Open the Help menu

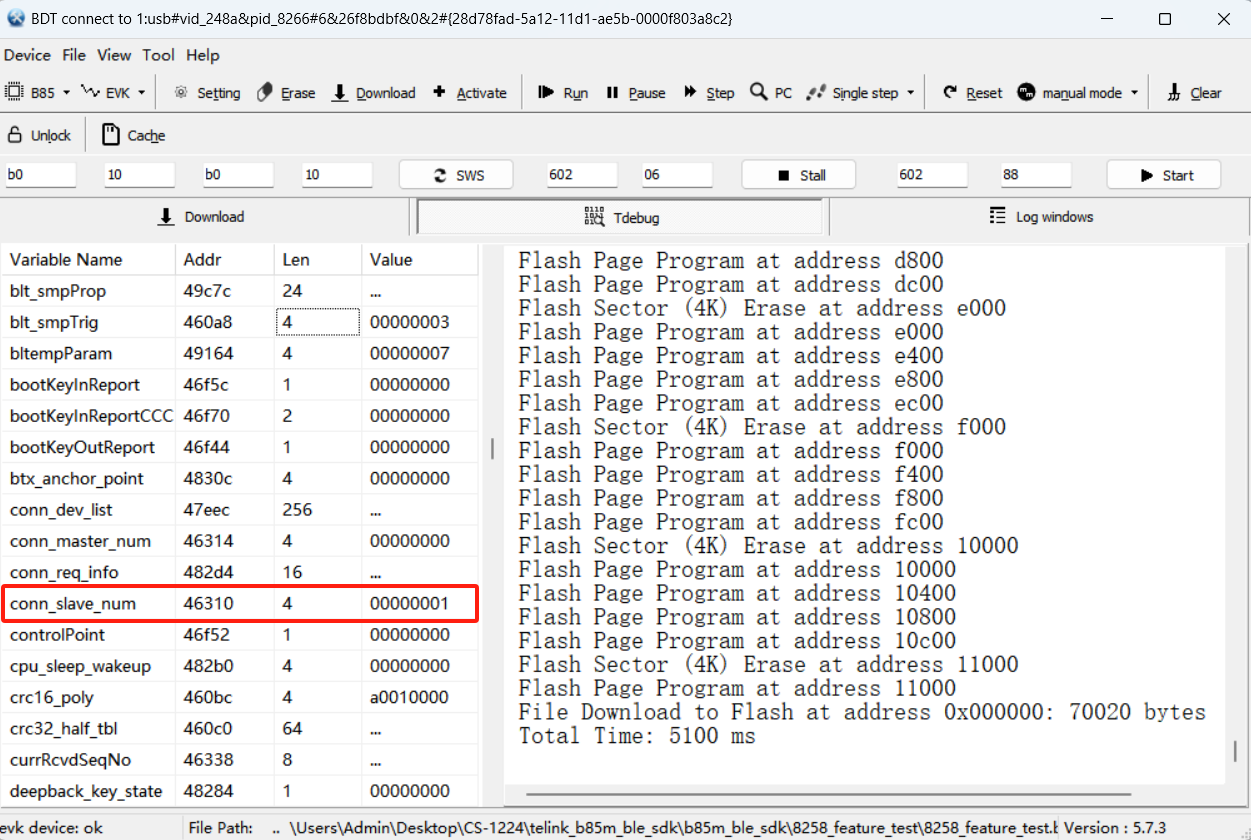tap(203, 55)
